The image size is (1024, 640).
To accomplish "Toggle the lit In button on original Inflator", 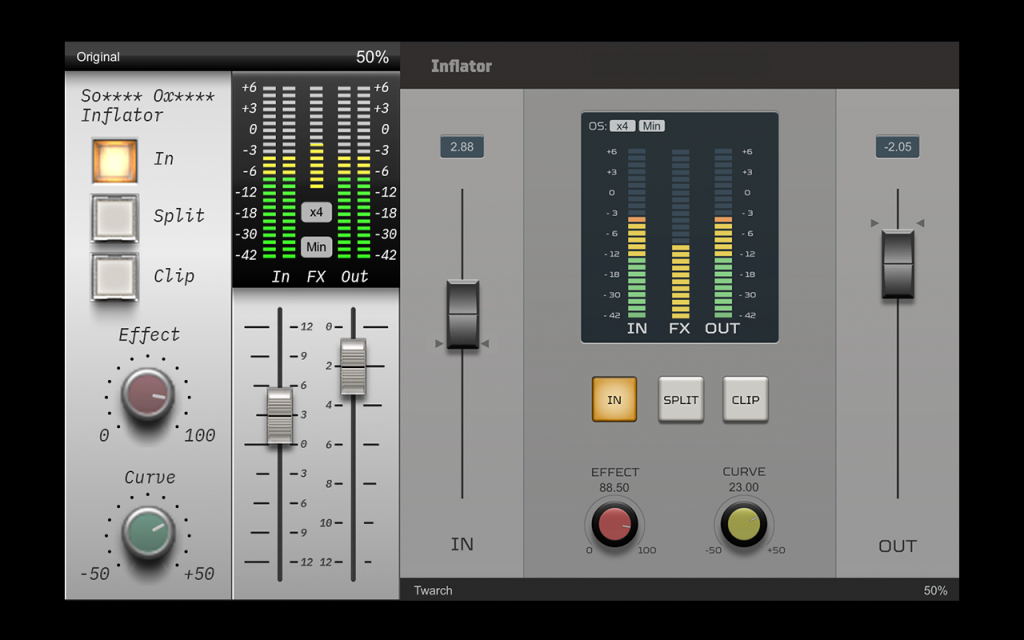I will [x=115, y=160].
